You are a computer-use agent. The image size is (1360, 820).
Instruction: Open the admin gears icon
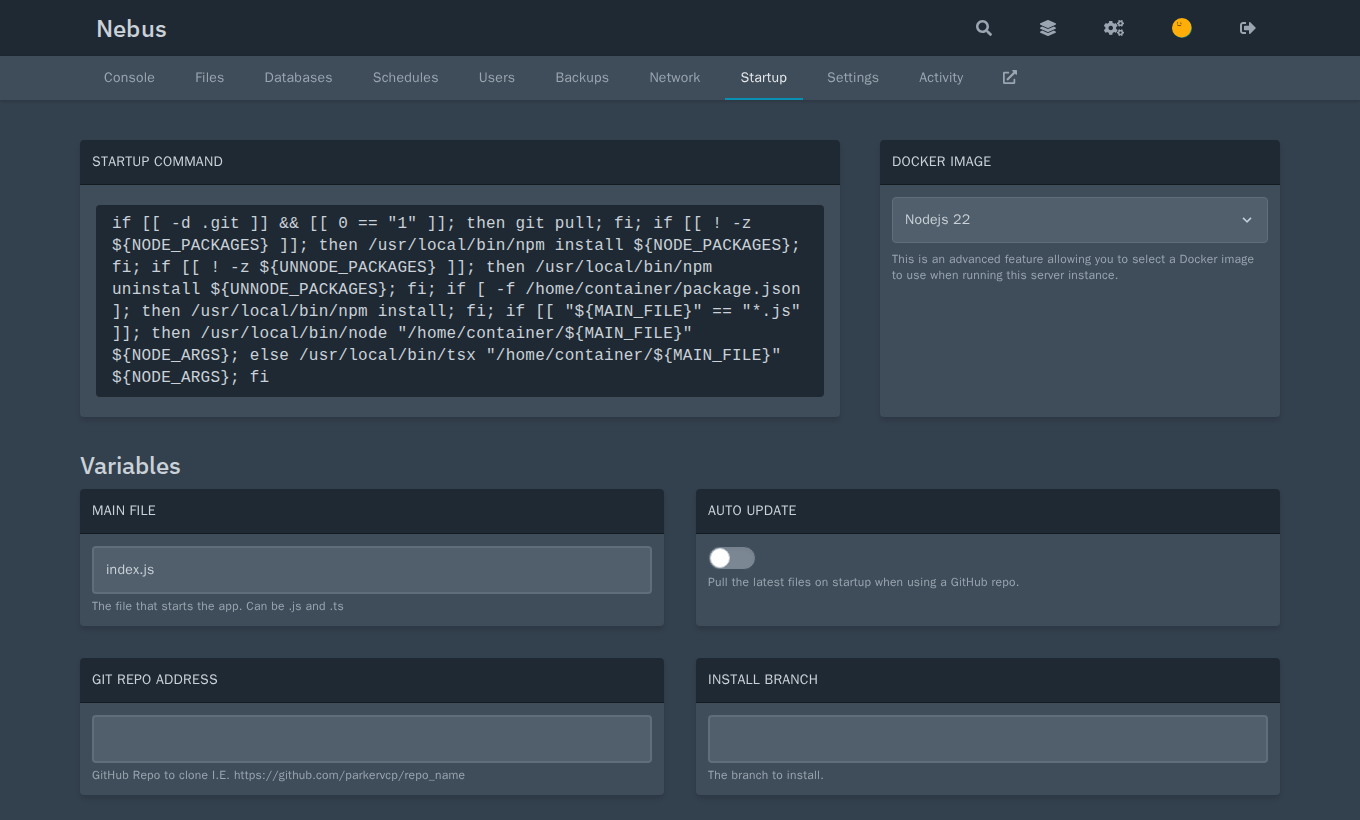1114,28
